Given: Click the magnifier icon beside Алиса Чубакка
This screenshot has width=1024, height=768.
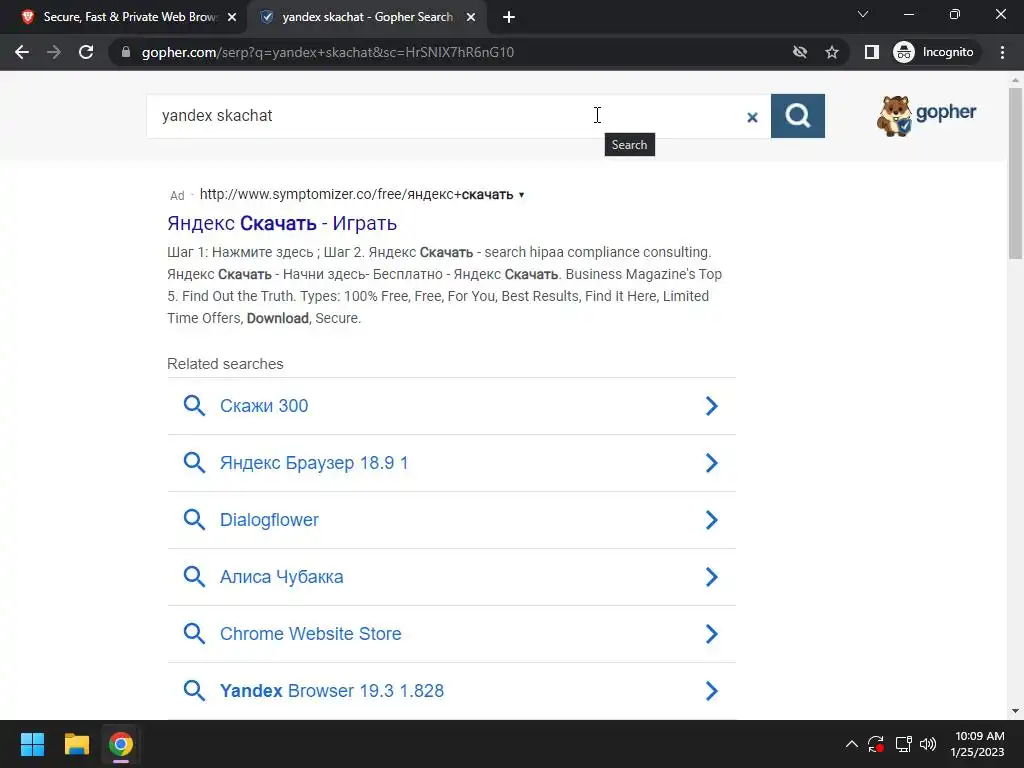Looking at the screenshot, I should pyautogui.click(x=194, y=577).
